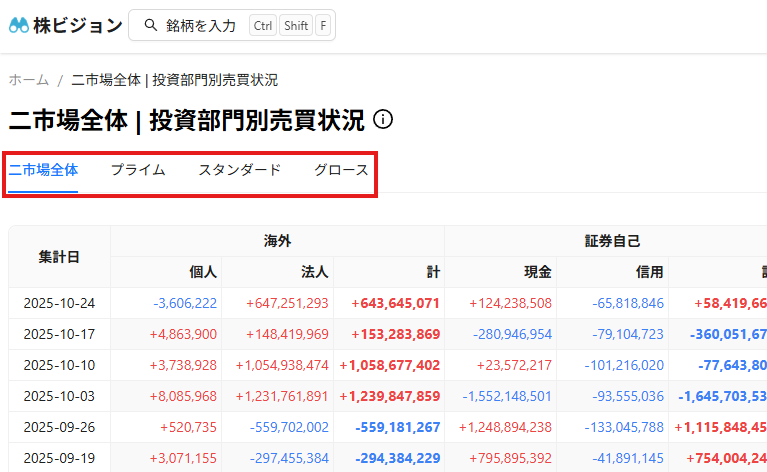Select the 2025-10-24 date row
Viewport: 767px width, 472px height.
pyautogui.click(x=59, y=303)
